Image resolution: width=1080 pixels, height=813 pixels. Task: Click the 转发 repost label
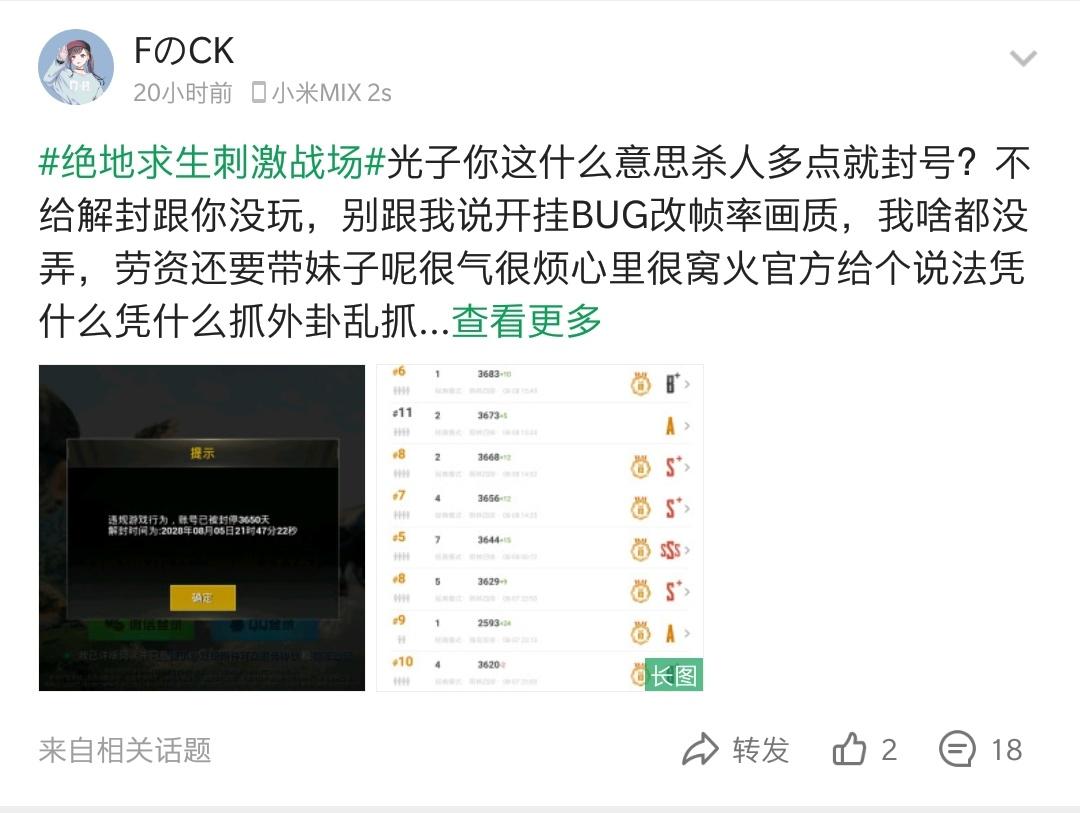click(x=760, y=750)
